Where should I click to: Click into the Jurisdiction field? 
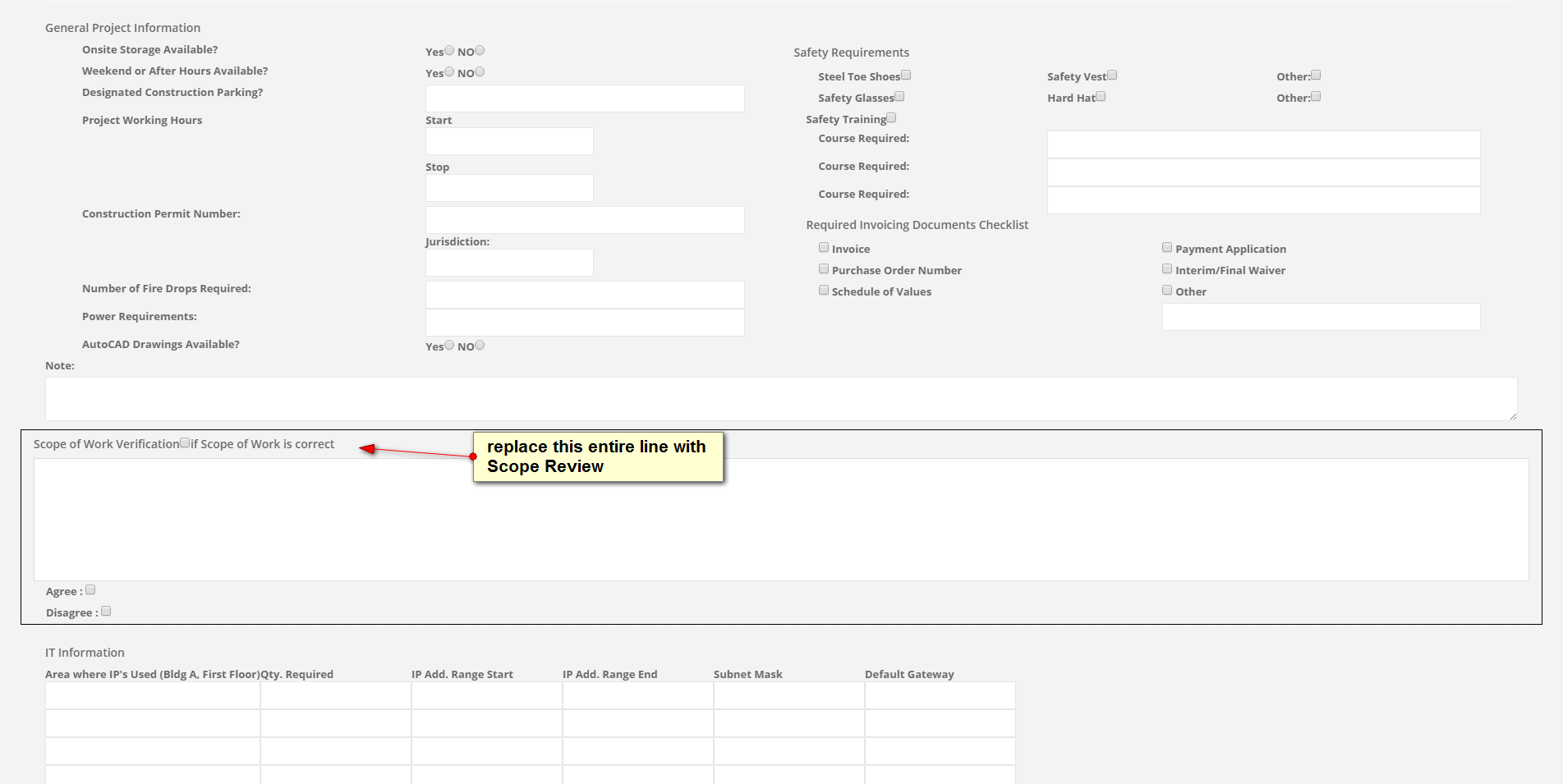(x=509, y=263)
